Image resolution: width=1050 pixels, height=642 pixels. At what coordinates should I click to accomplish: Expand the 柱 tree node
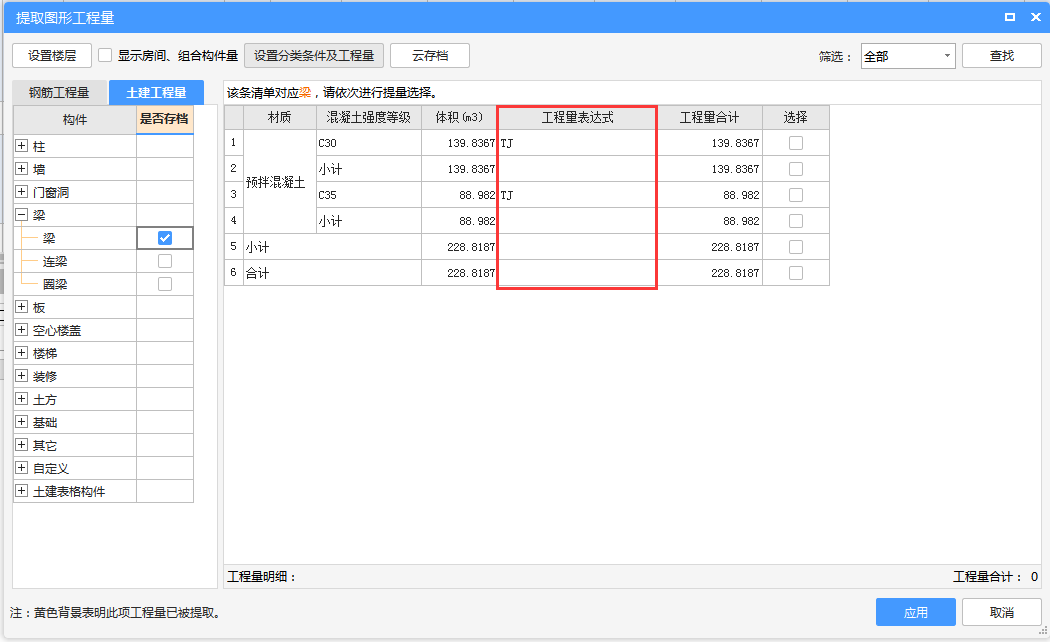coord(22,146)
